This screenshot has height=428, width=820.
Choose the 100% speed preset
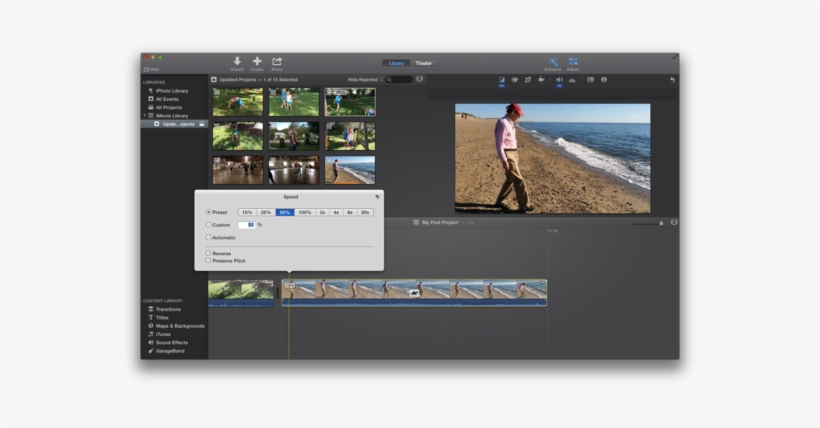tap(305, 212)
